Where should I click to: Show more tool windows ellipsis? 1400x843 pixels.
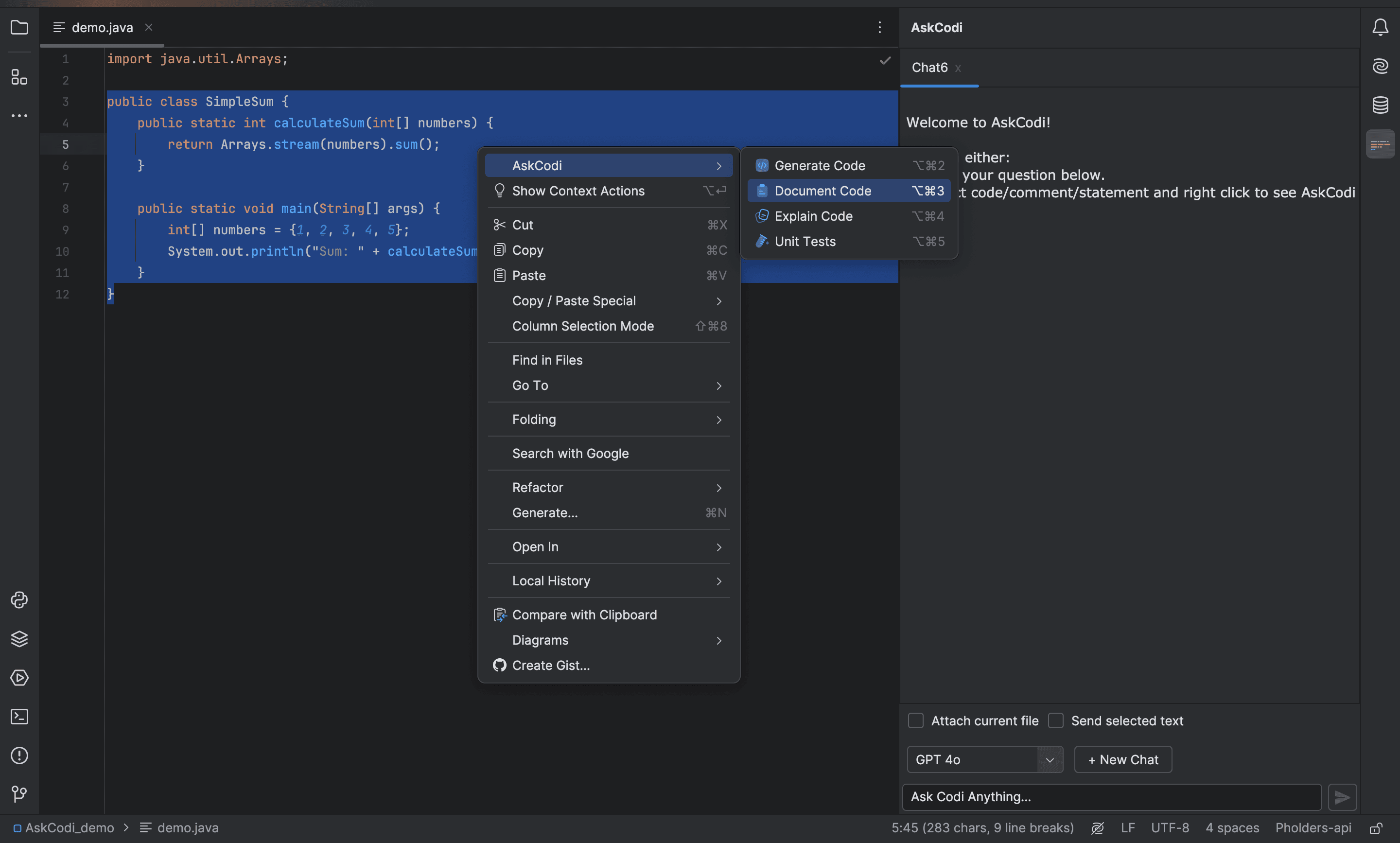(x=19, y=116)
